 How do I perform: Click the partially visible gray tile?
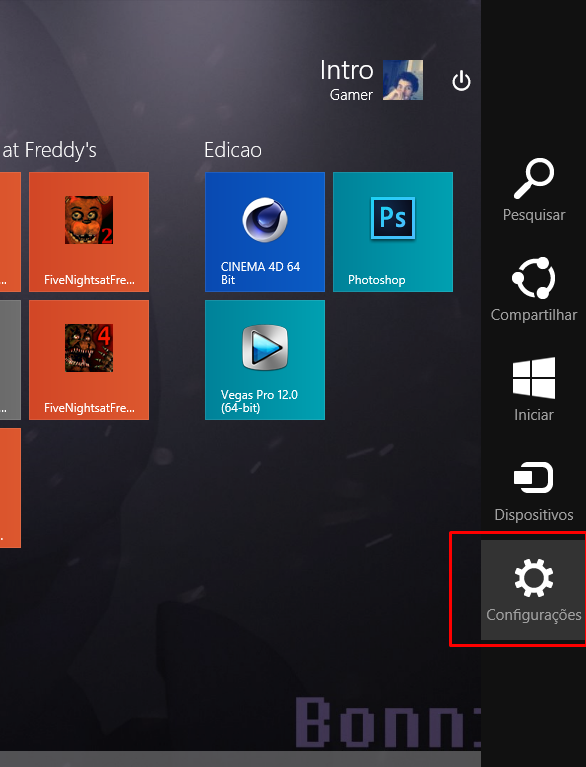pos(10,360)
